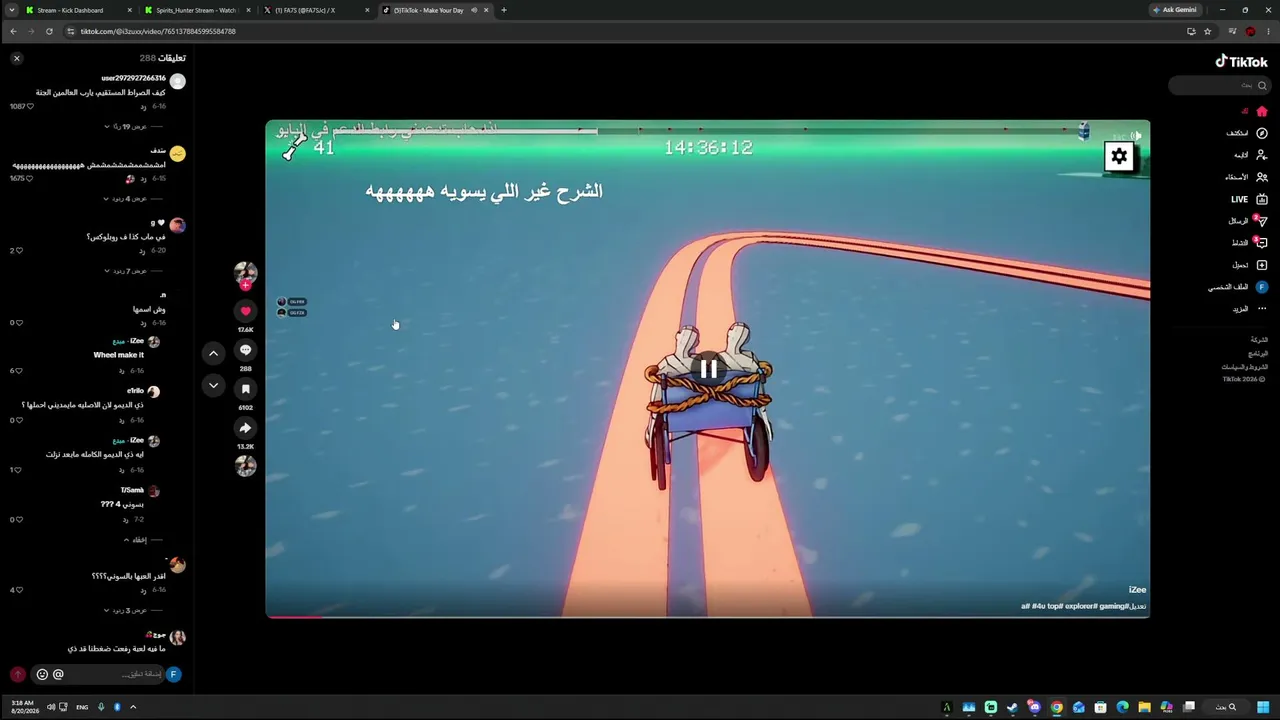The height and width of the screenshot is (720, 1280).
Task: Open Messages from the sidebar
Action: click(1261, 221)
